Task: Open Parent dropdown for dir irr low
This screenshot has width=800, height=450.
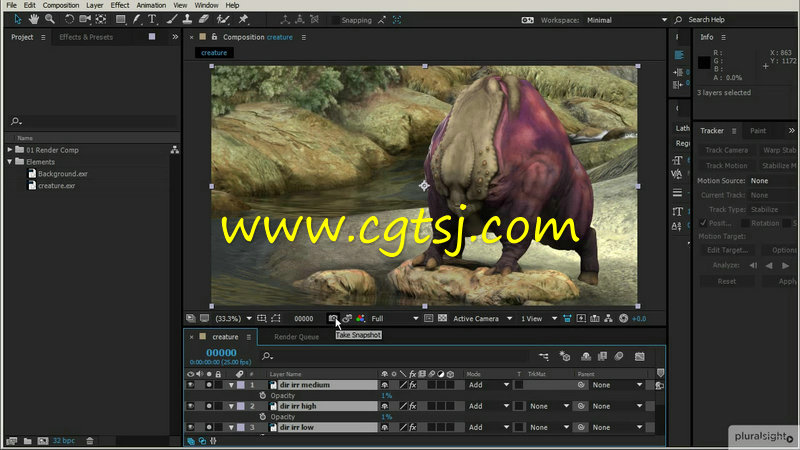Action: 617,428
